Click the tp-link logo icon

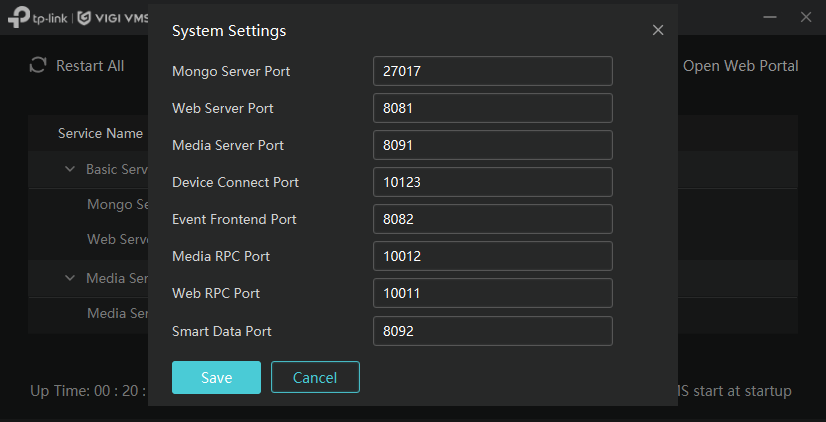coord(18,17)
